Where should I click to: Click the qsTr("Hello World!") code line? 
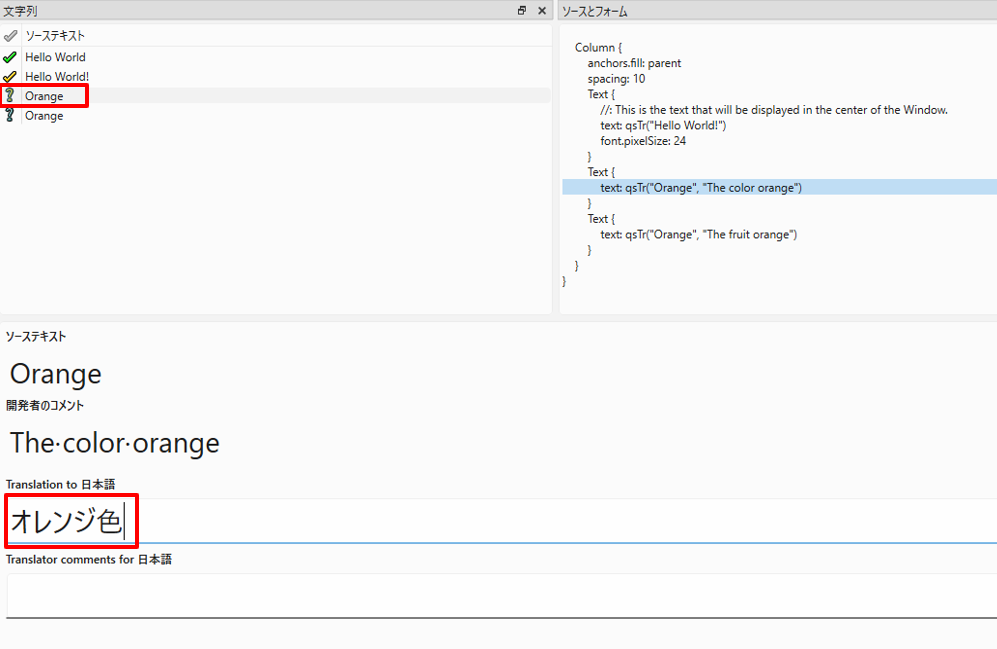(663, 125)
